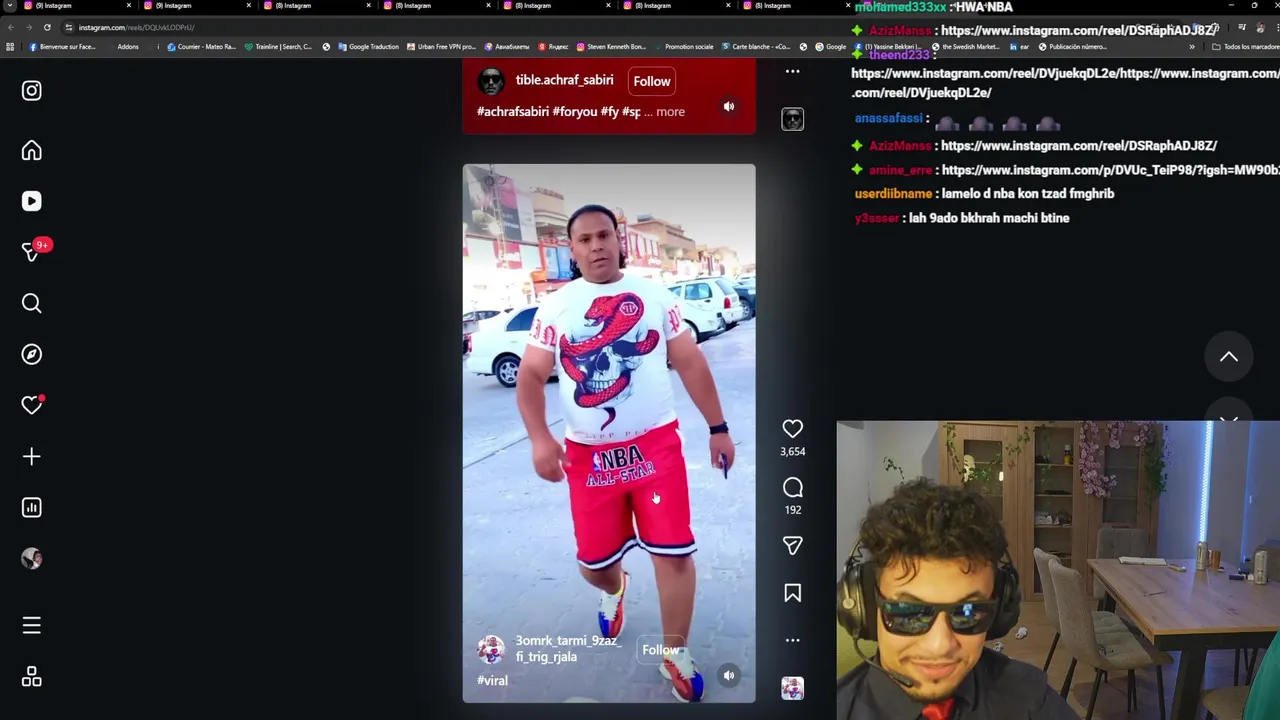Open 'Trainline | Search, C...' bookmark

pyautogui.click(x=279, y=47)
